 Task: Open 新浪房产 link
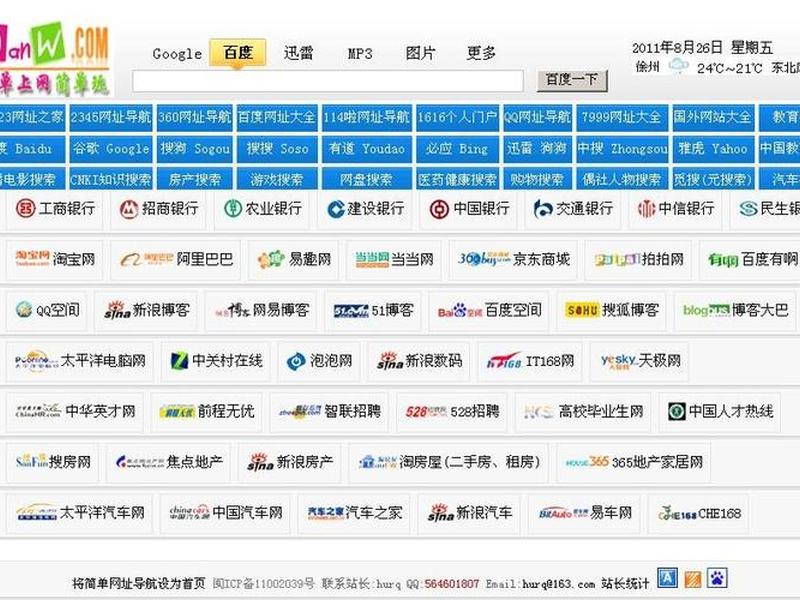290,462
